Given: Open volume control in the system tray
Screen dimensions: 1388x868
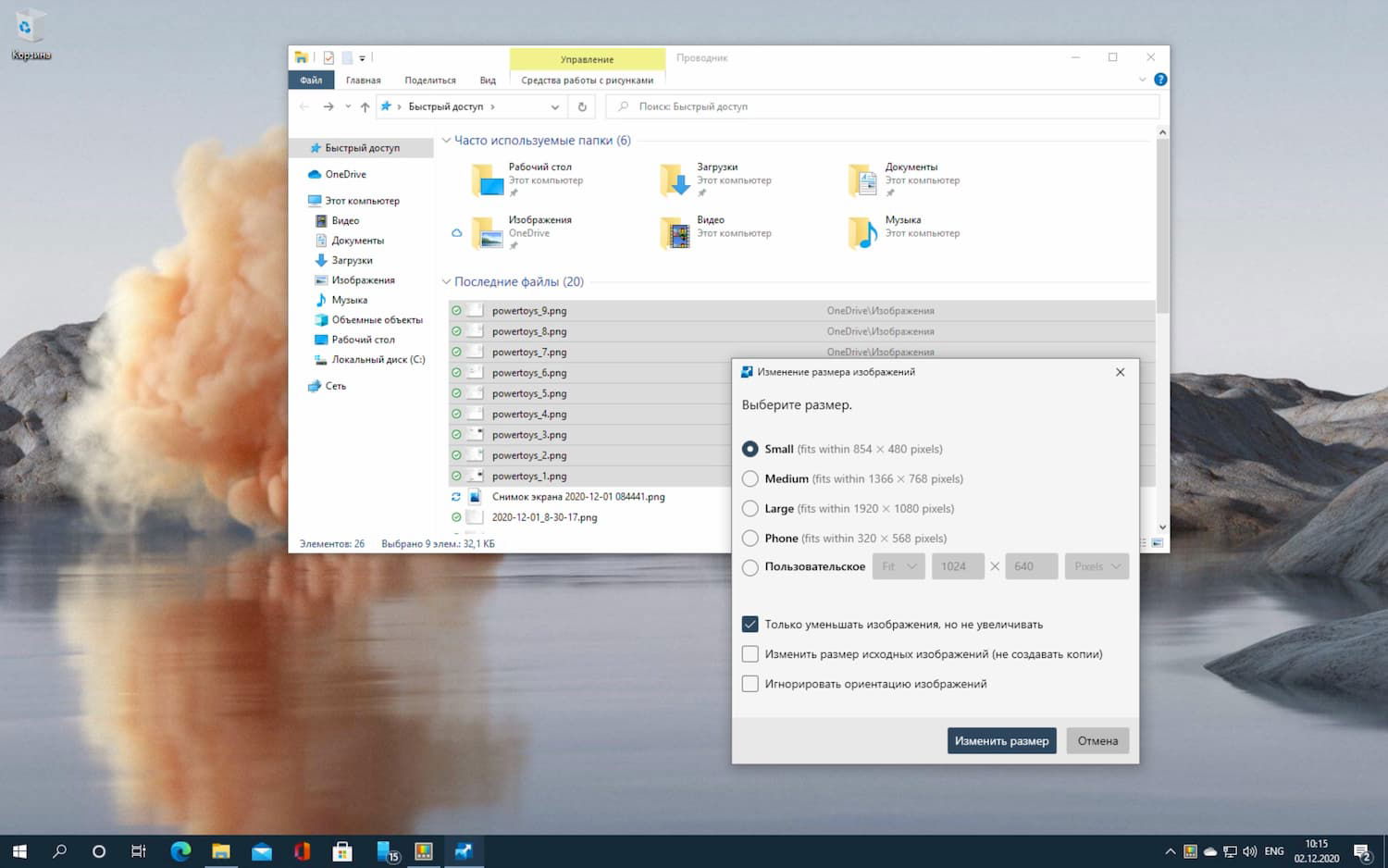Looking at the screenshot, I should 1250,851.
